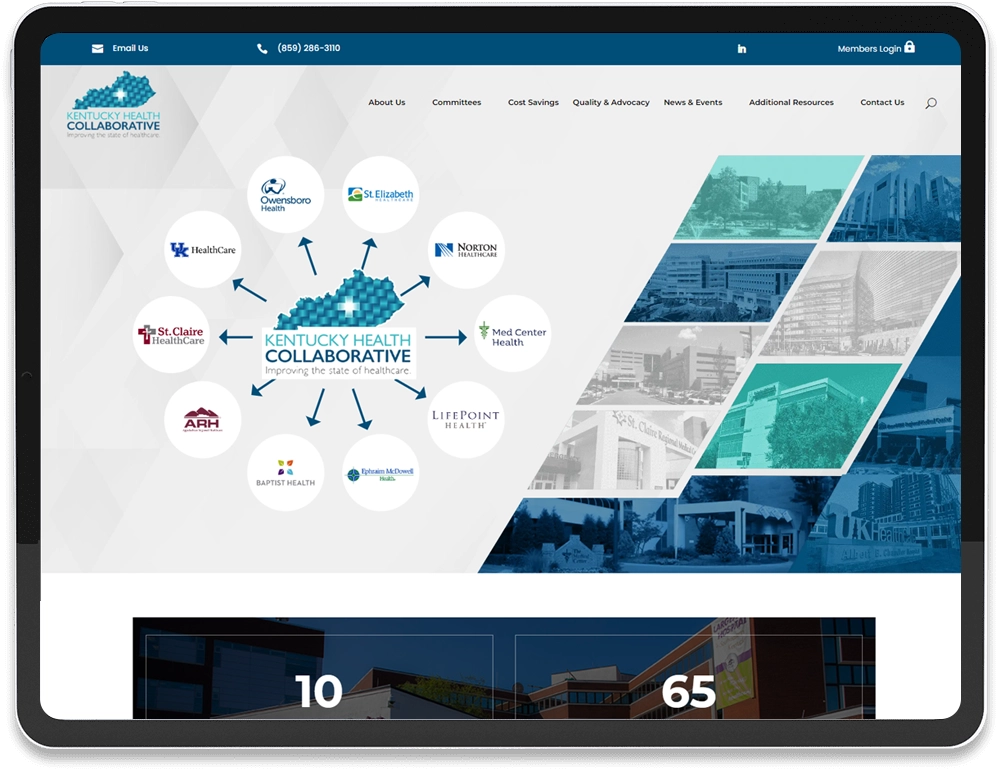Select the Baptist Health logo

pos(285,473)
